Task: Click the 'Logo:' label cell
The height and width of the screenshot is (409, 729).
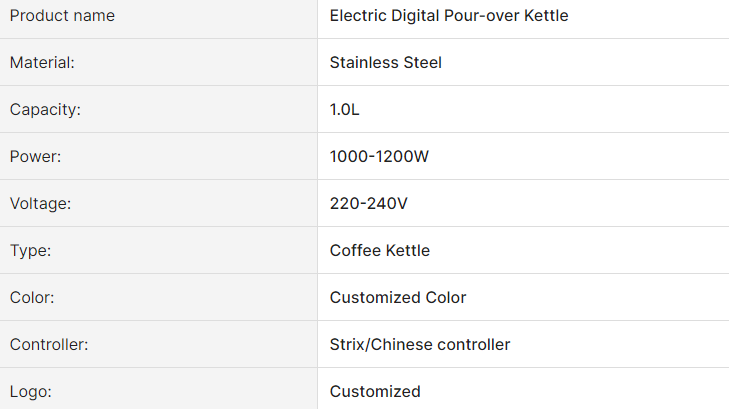Action: click(x=31, y=392)
